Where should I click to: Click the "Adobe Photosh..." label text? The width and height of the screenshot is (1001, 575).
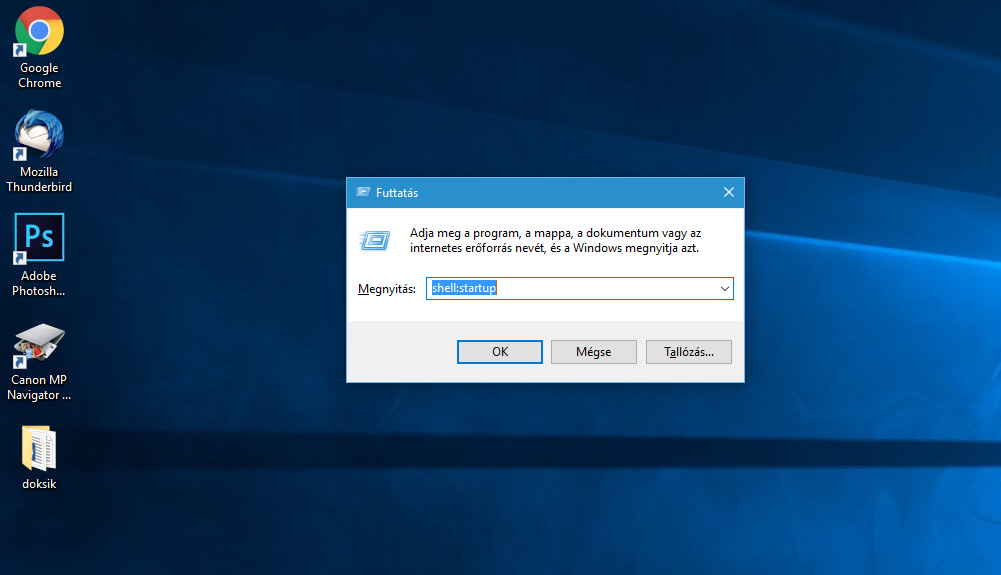(39, 284)
